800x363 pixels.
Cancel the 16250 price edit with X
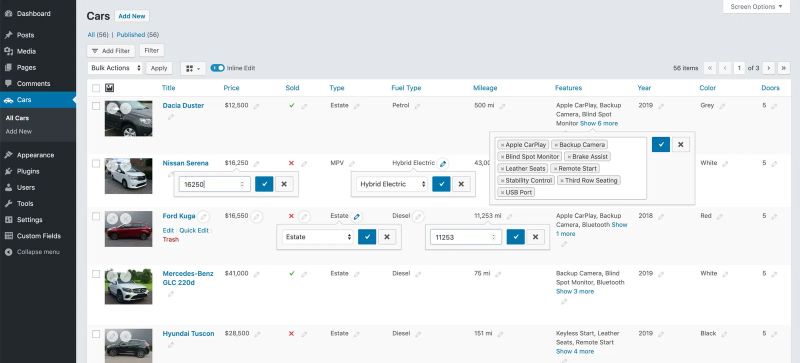pyautogui.click(x=284, y=184)
